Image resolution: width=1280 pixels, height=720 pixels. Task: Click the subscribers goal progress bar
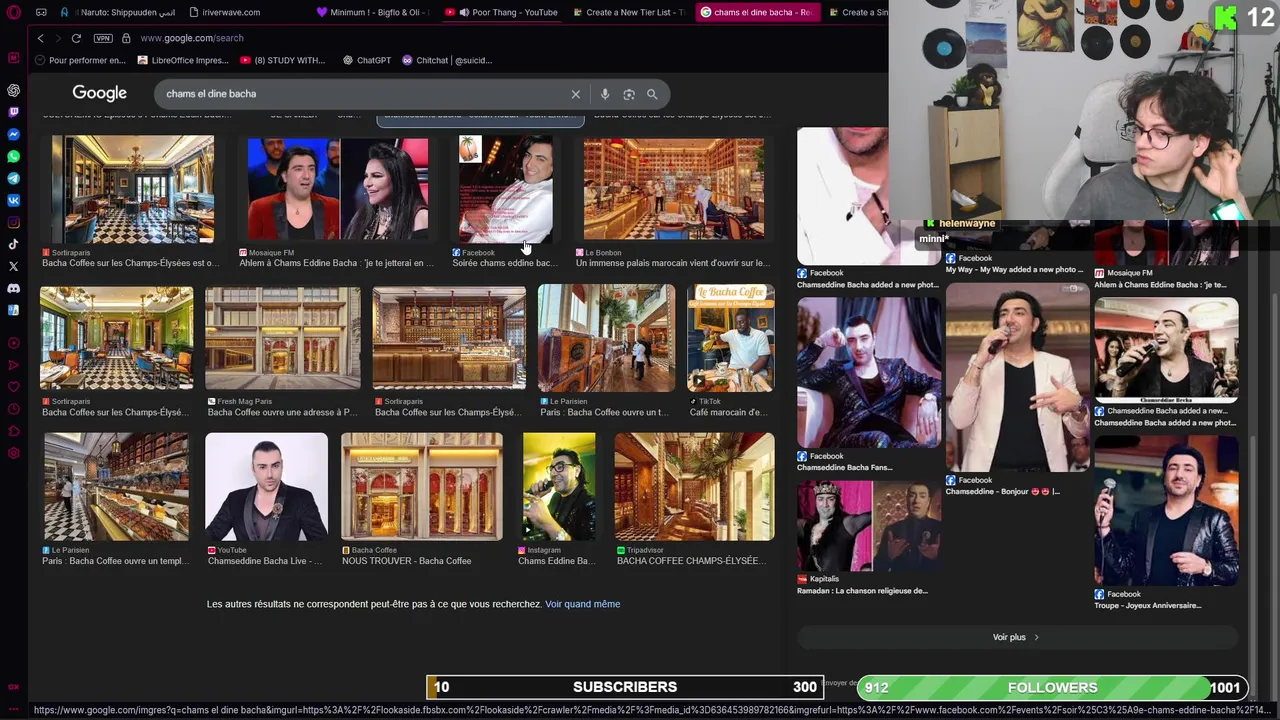pyautogui.click(x=624, y=687)
